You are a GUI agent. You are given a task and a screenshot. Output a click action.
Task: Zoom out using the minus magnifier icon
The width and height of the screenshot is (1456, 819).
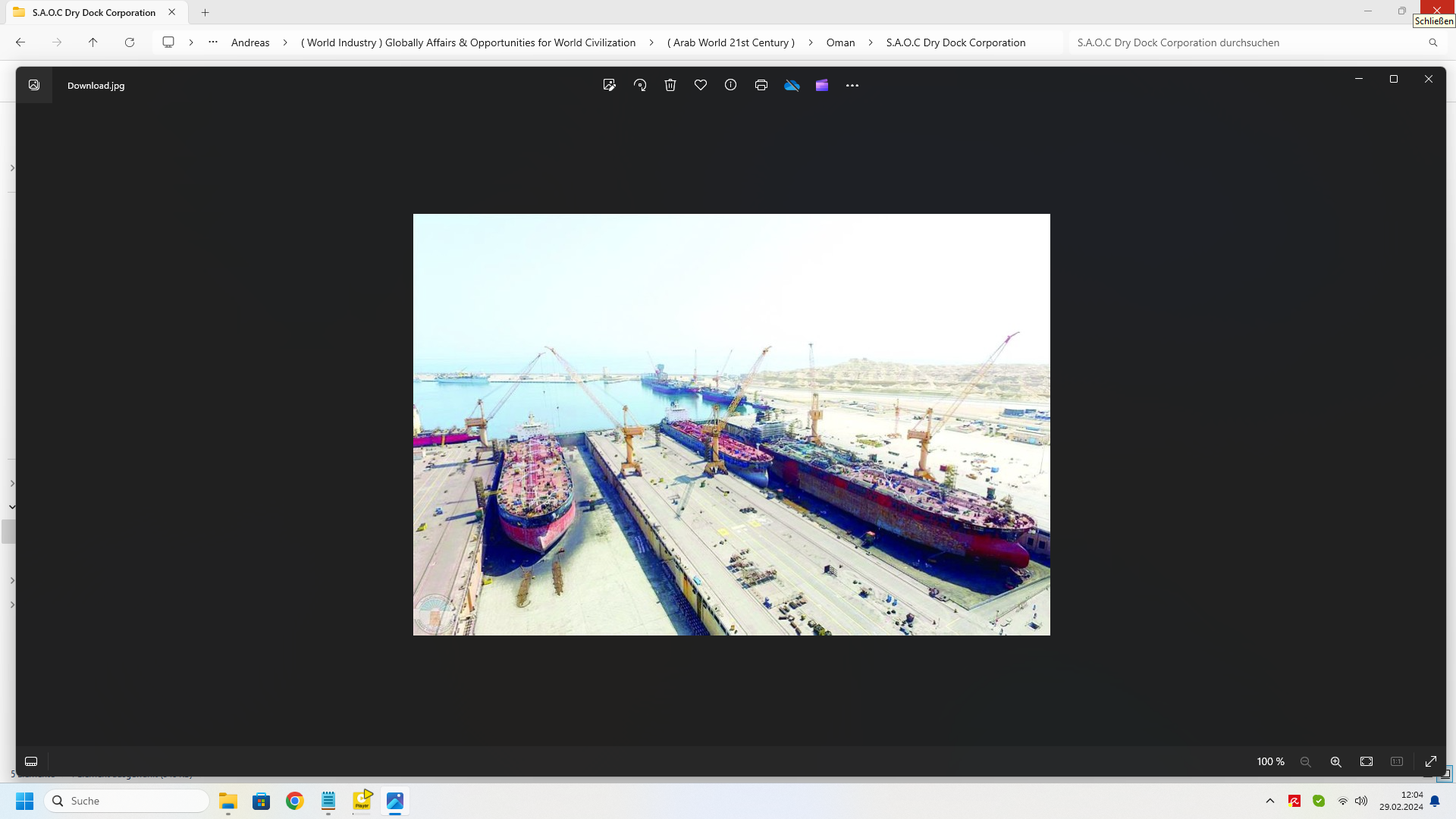pos(1306,761)
